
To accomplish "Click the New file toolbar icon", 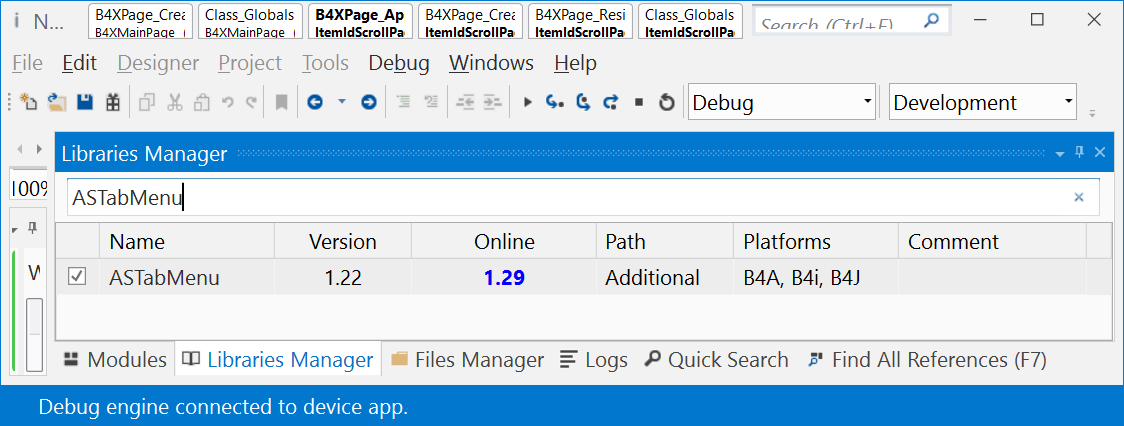I will pyautogui.click(x=29, y=102).
